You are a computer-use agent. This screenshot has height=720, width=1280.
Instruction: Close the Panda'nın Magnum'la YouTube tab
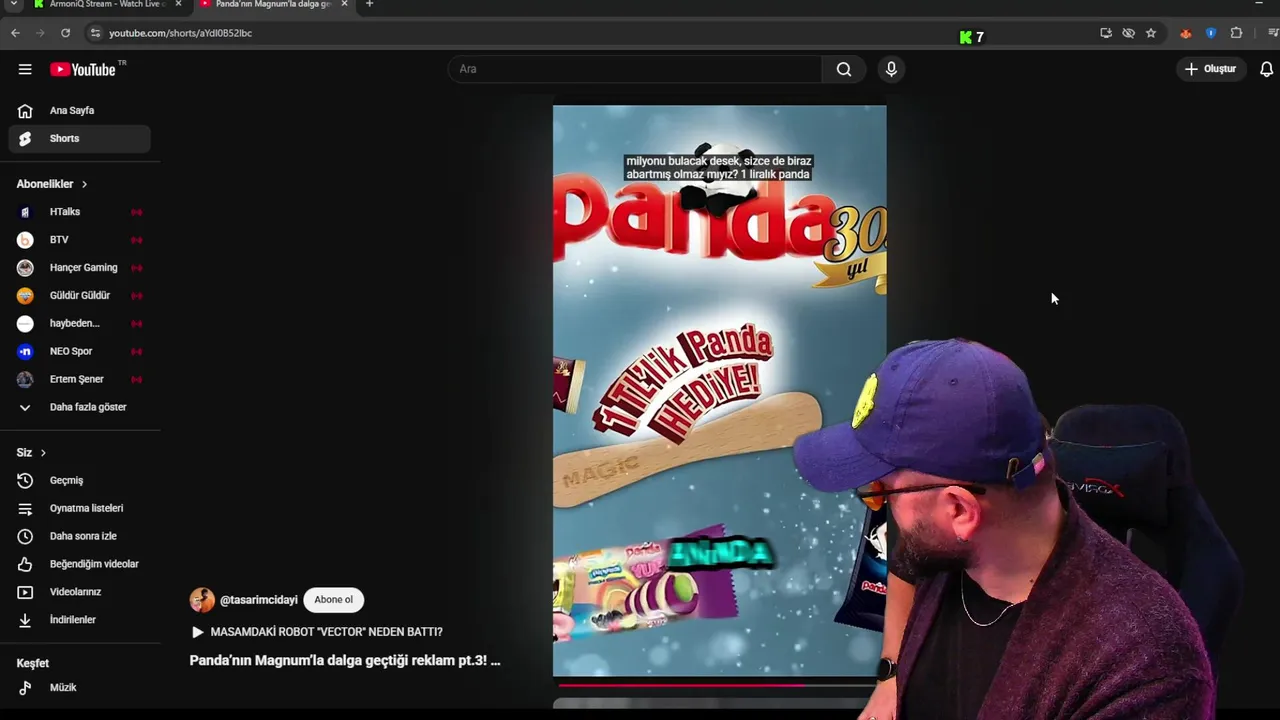point(344,4)
